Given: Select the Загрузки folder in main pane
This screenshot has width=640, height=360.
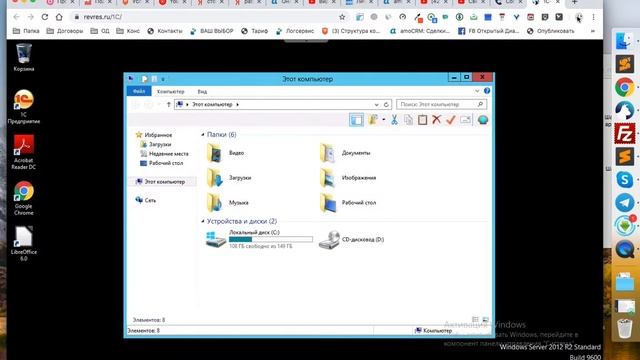Looking at the screenshot, I should [x=229, y=178].
